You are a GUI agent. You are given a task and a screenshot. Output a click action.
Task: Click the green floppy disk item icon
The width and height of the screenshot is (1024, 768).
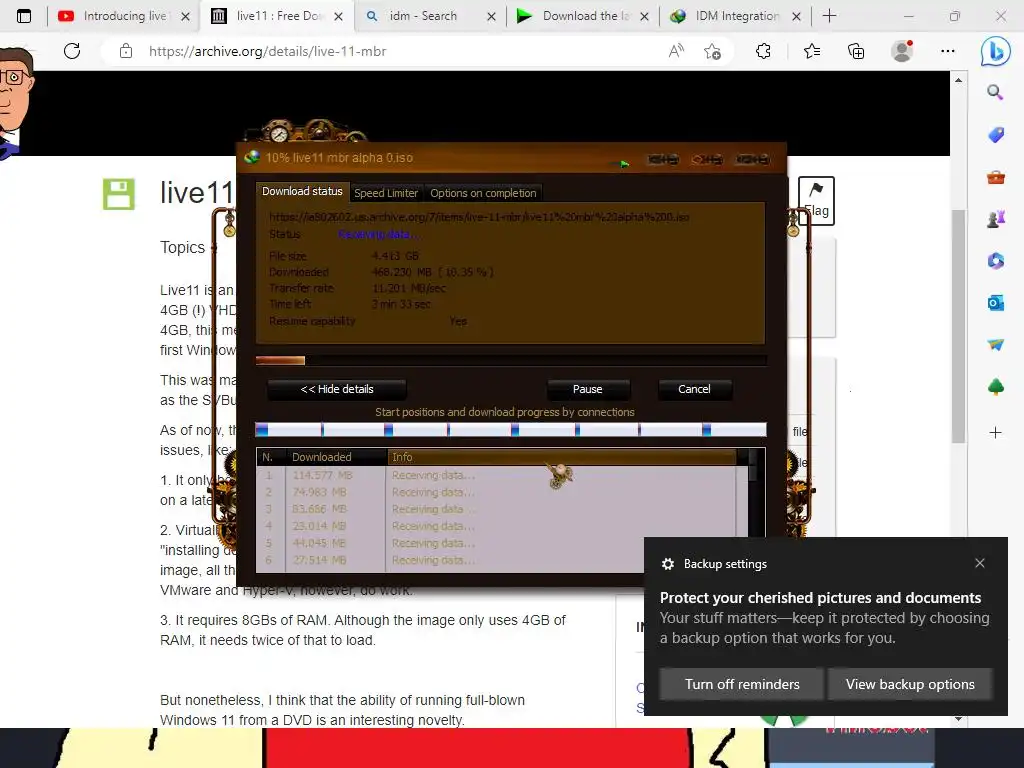click(119, 194)
